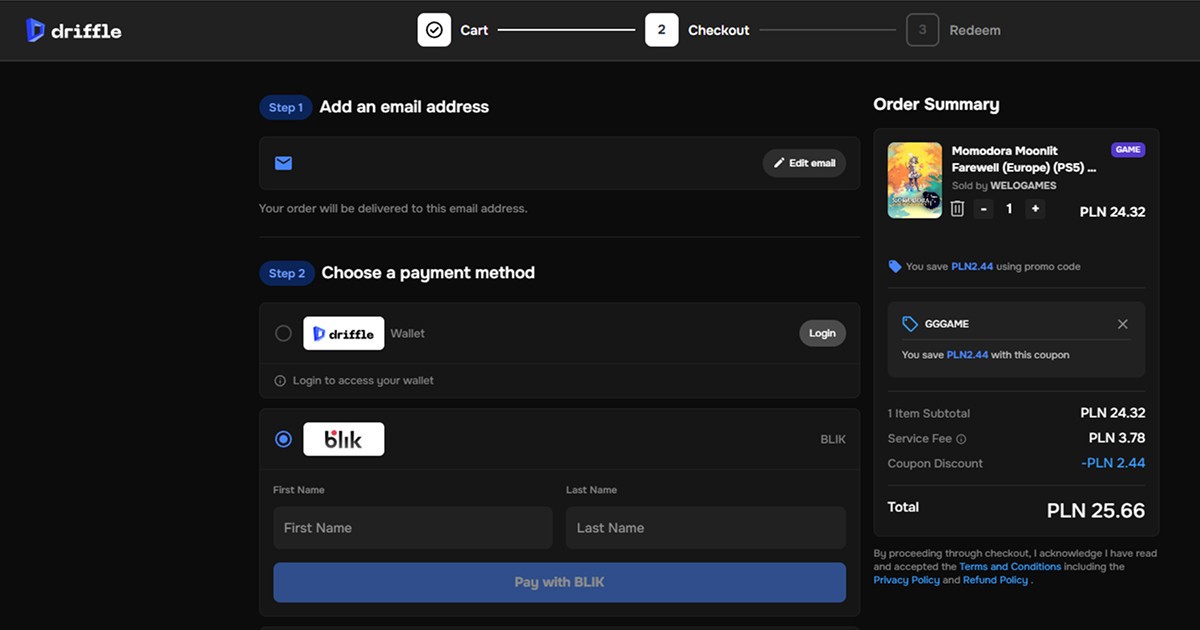This screenshot has width=1200, height=630.
Task: Decrease quantity with minus button
Action: coord(984,208)
